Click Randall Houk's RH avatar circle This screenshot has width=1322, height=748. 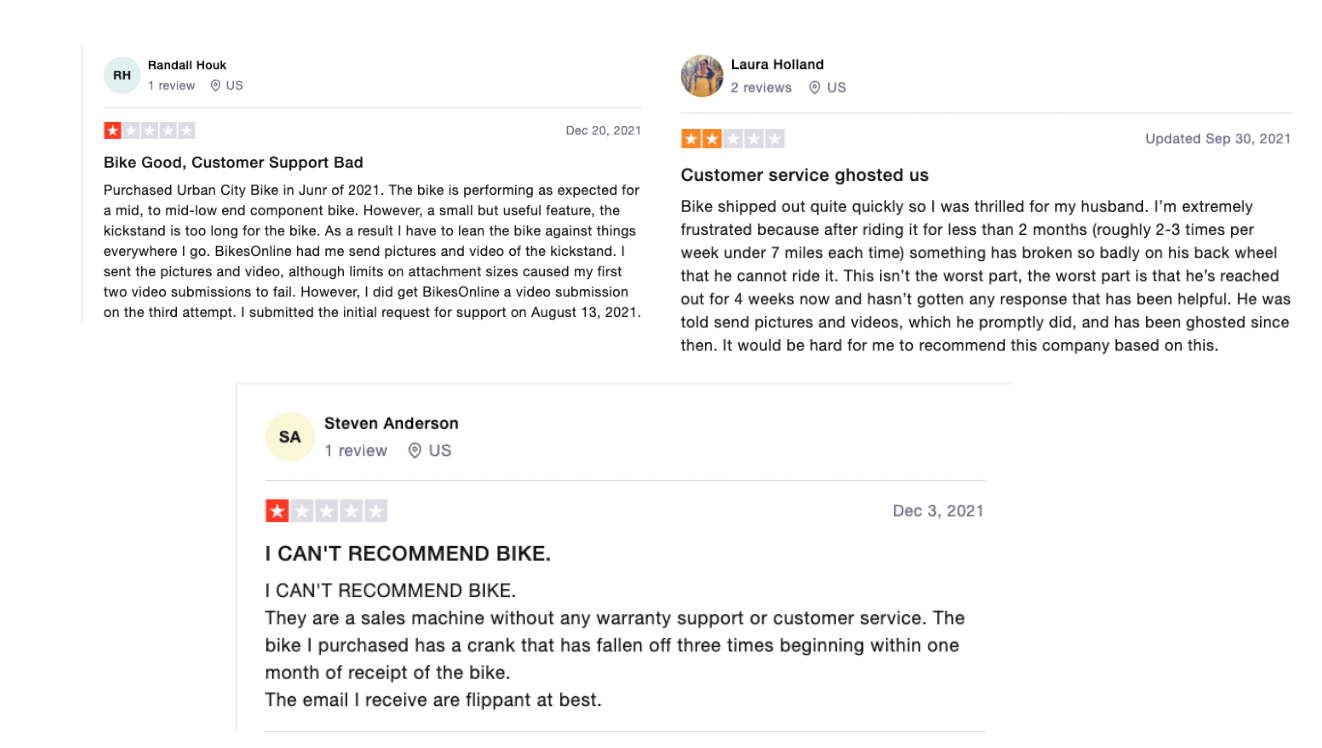pos(122,75)
